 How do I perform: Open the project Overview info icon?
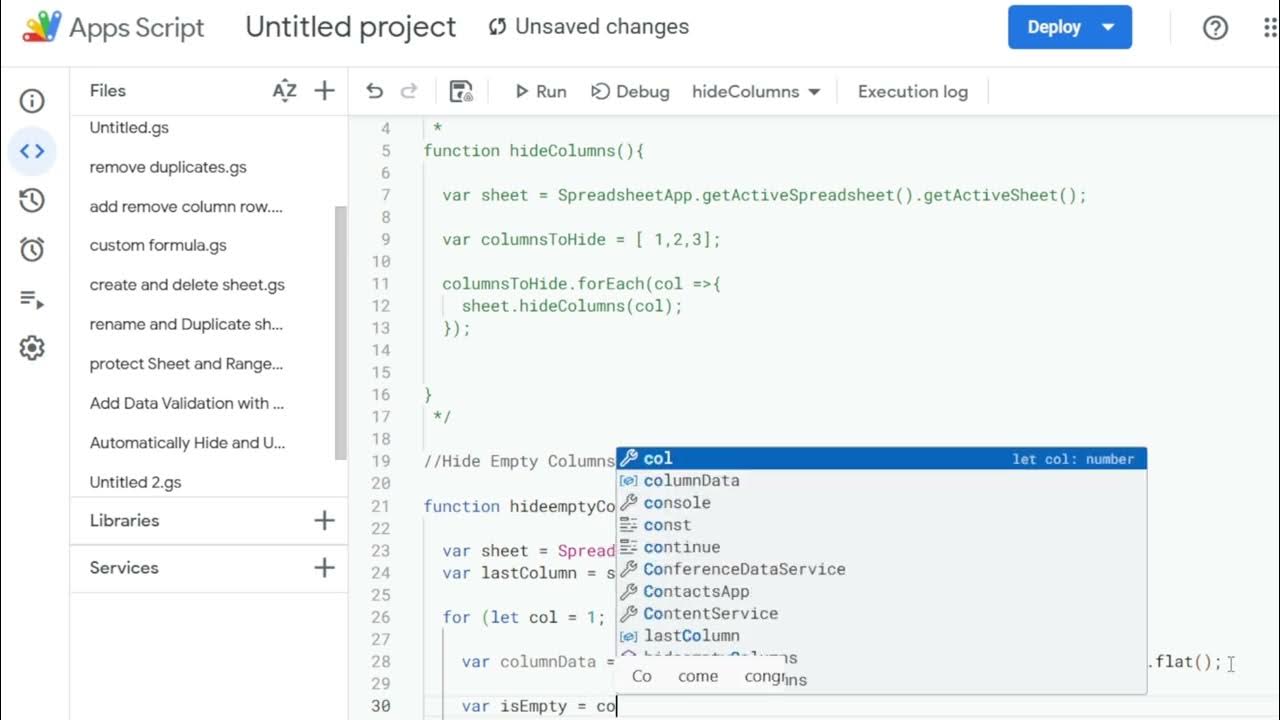[32, 101]
